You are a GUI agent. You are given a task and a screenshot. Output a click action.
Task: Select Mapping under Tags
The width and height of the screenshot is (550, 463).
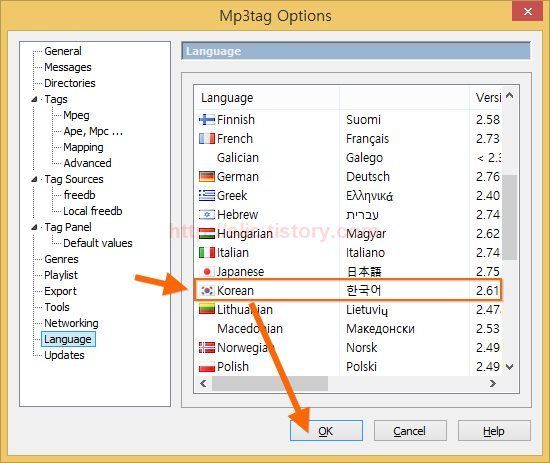[x=83, y=147]
